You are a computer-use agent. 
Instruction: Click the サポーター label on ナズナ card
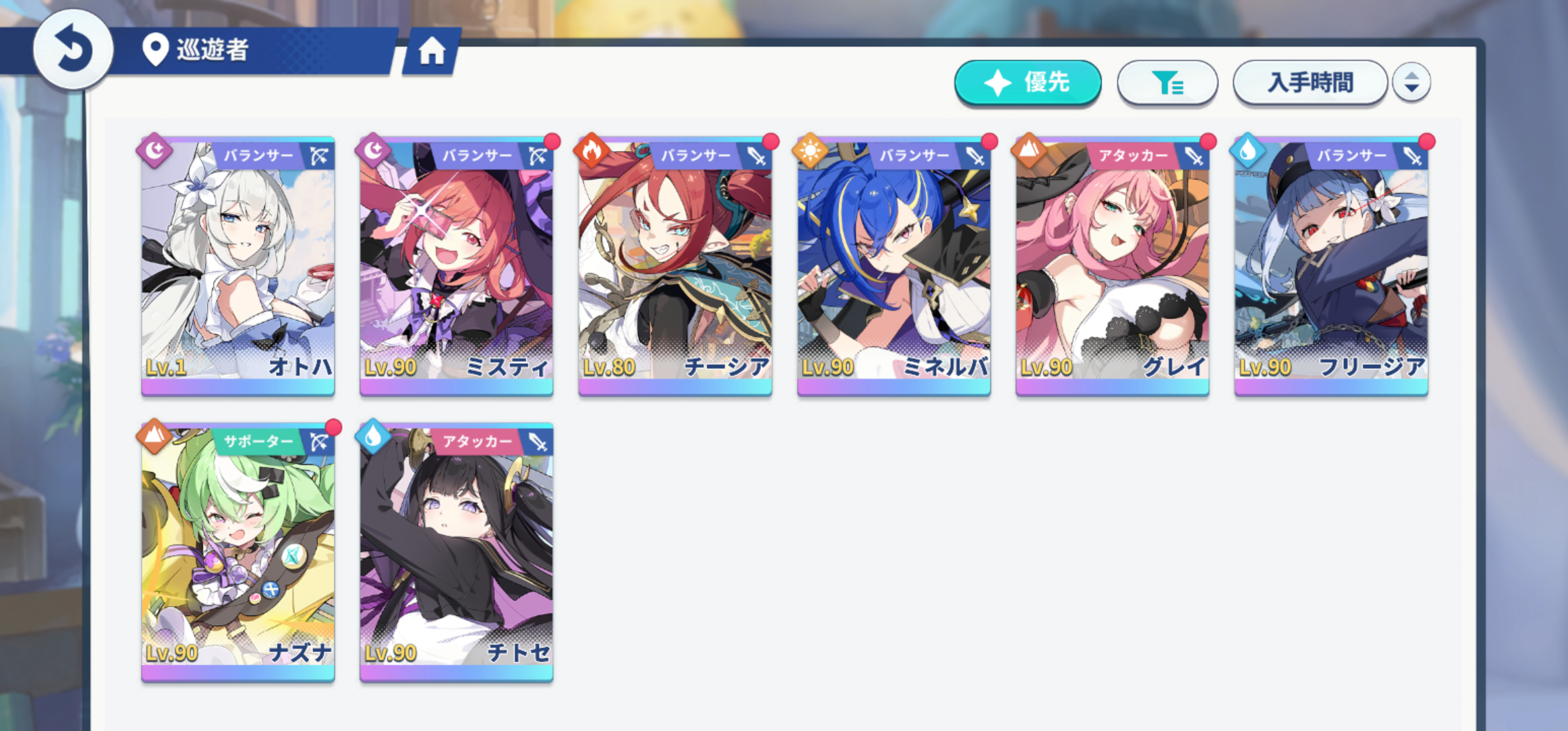pos(257,442)
